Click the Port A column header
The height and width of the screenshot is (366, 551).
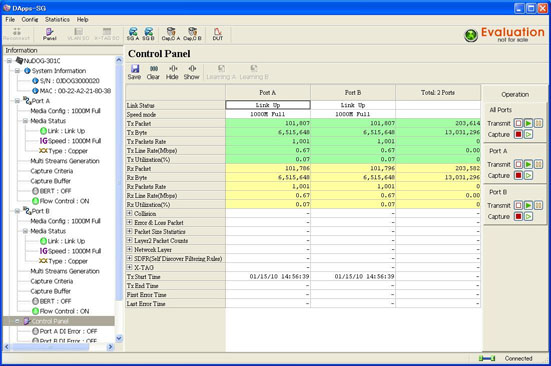click(x=268, y=92)
